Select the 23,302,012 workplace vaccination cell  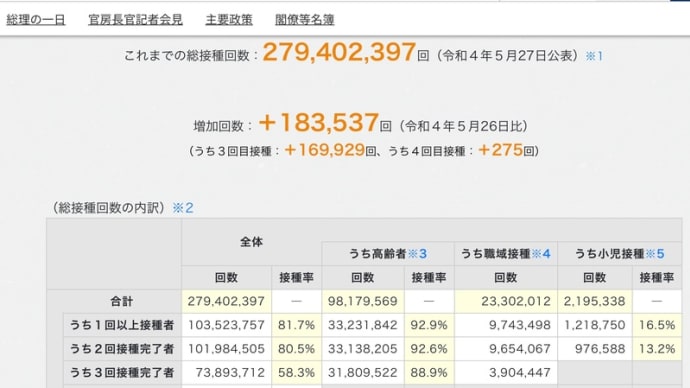click(506, 301)
